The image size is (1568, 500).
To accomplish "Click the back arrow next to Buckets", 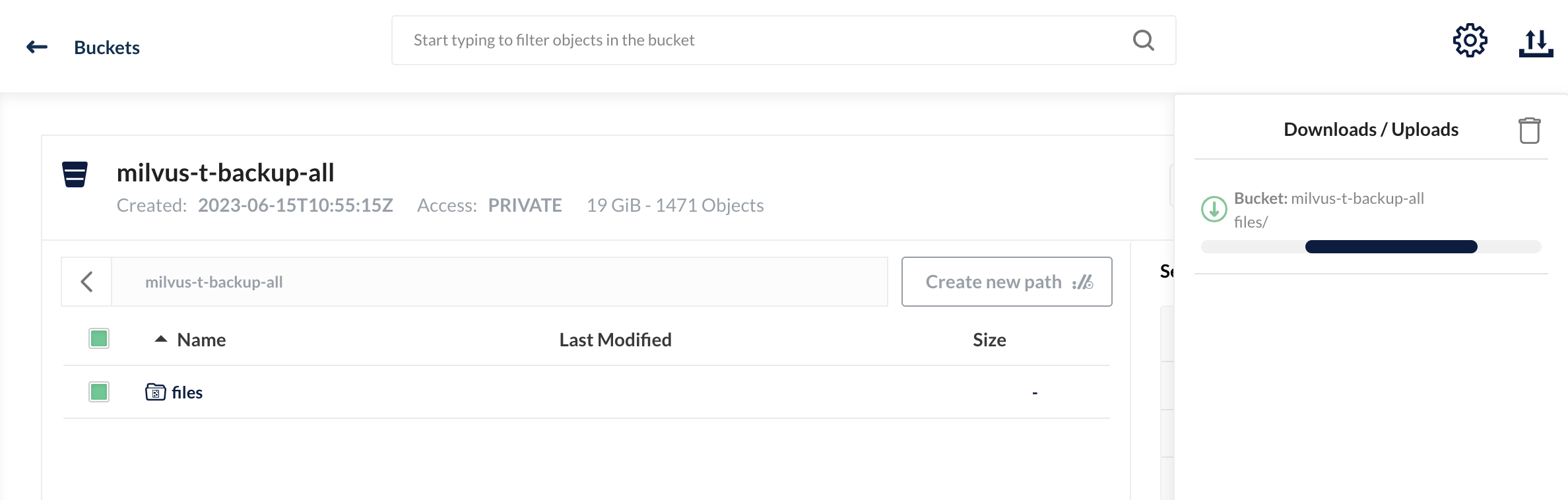I will 38,46.
